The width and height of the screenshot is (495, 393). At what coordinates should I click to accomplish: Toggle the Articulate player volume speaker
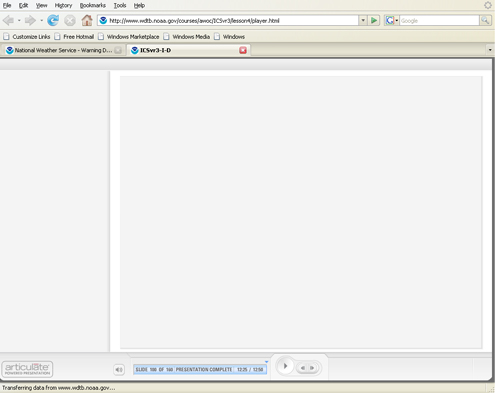click(119, 369)
